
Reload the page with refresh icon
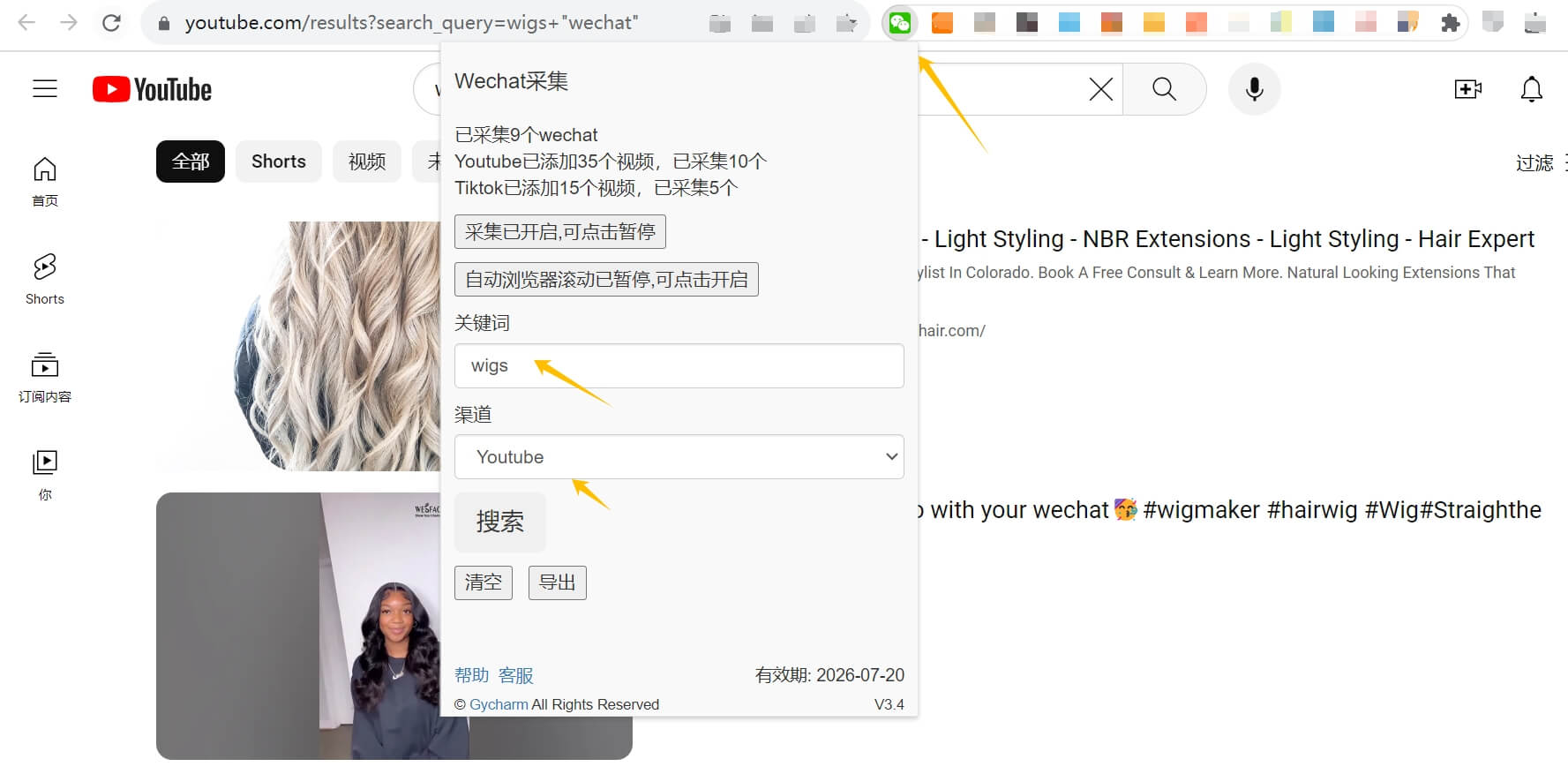click(x=111, y=22)
